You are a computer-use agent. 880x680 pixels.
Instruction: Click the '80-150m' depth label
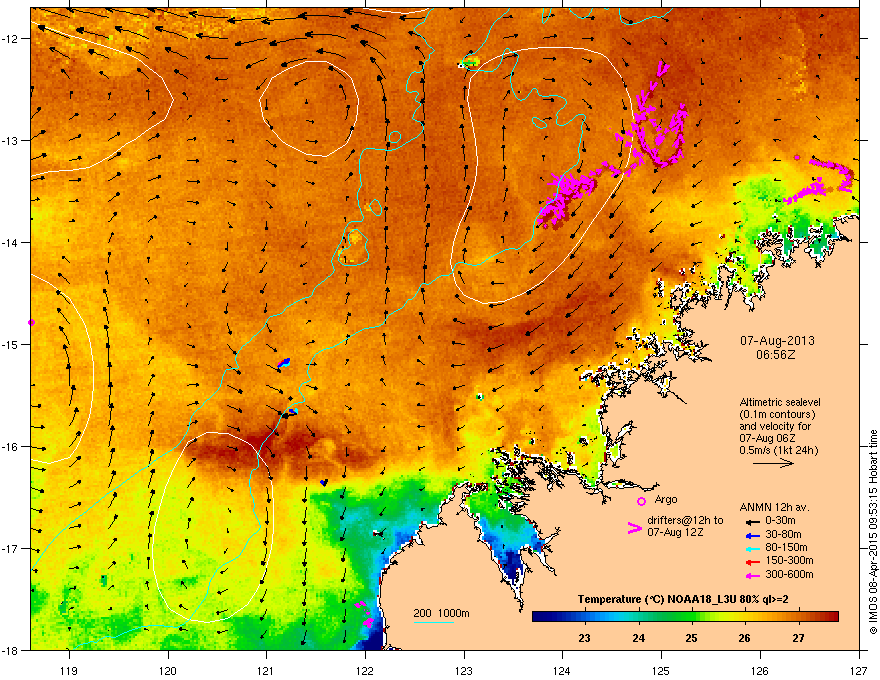[x=786, y=548]
